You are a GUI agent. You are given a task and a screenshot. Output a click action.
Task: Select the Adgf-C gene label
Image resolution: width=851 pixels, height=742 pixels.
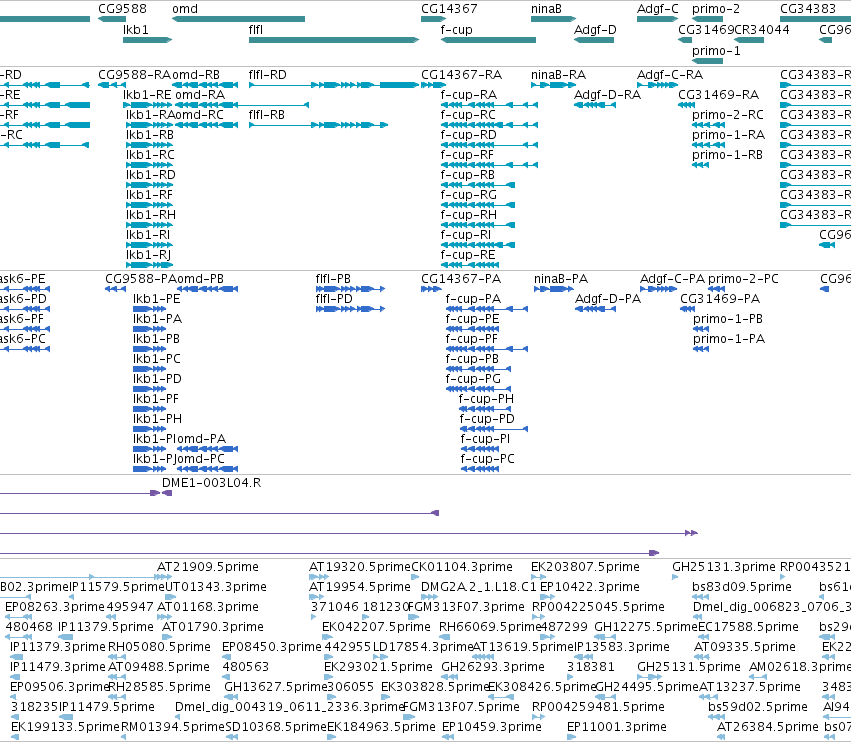[x=658, y=9]
